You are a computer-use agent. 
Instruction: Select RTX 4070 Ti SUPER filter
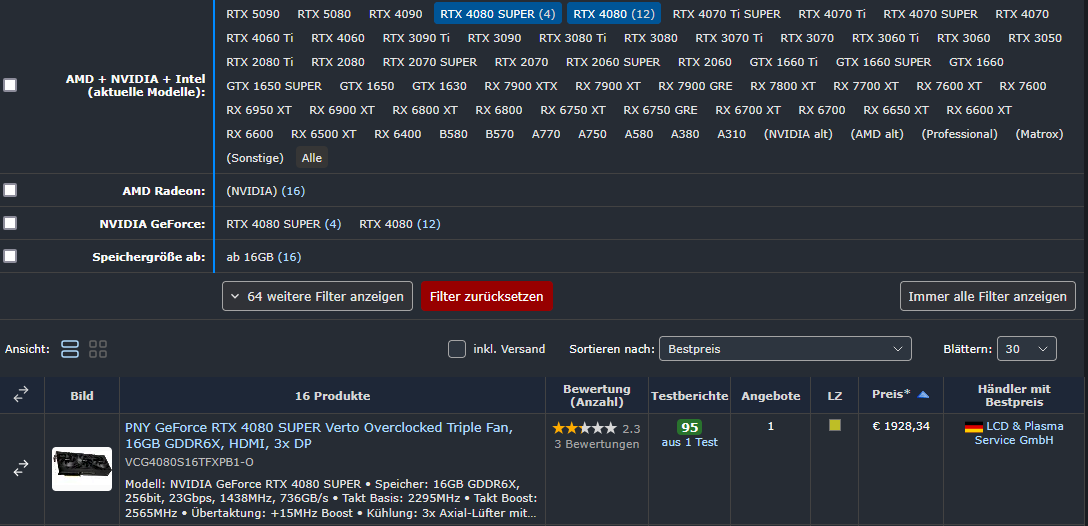pyautogui.click(x=726, y=14)
